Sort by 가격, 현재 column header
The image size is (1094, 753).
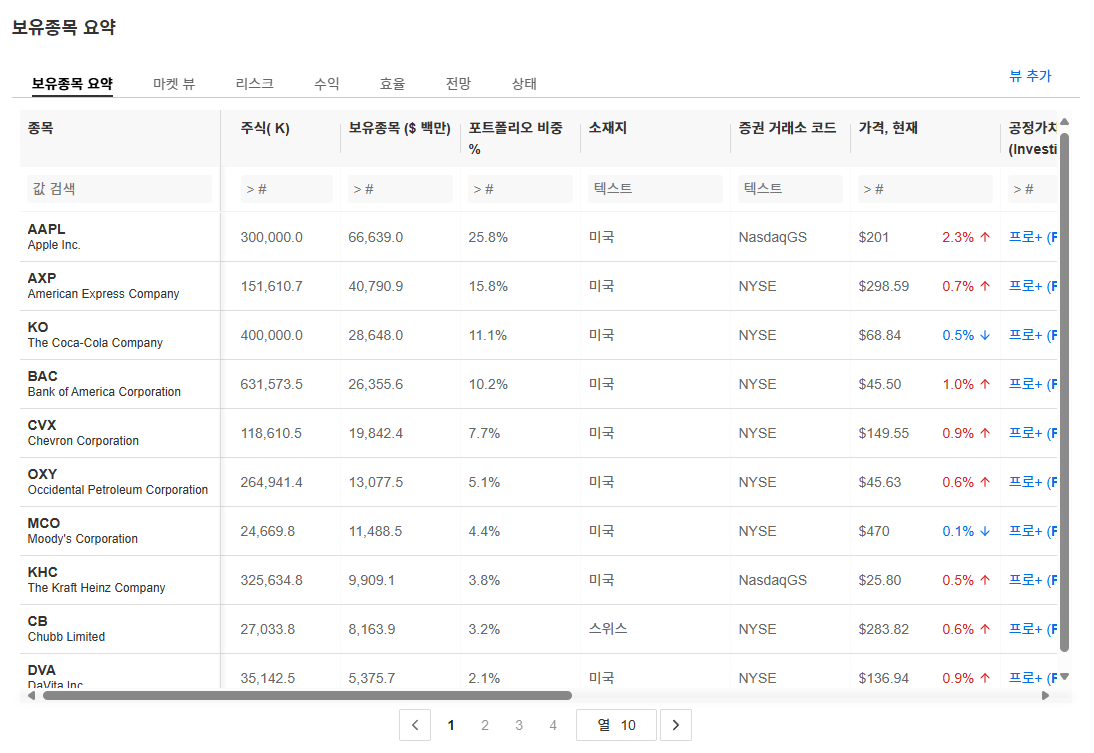coord(888,128)
